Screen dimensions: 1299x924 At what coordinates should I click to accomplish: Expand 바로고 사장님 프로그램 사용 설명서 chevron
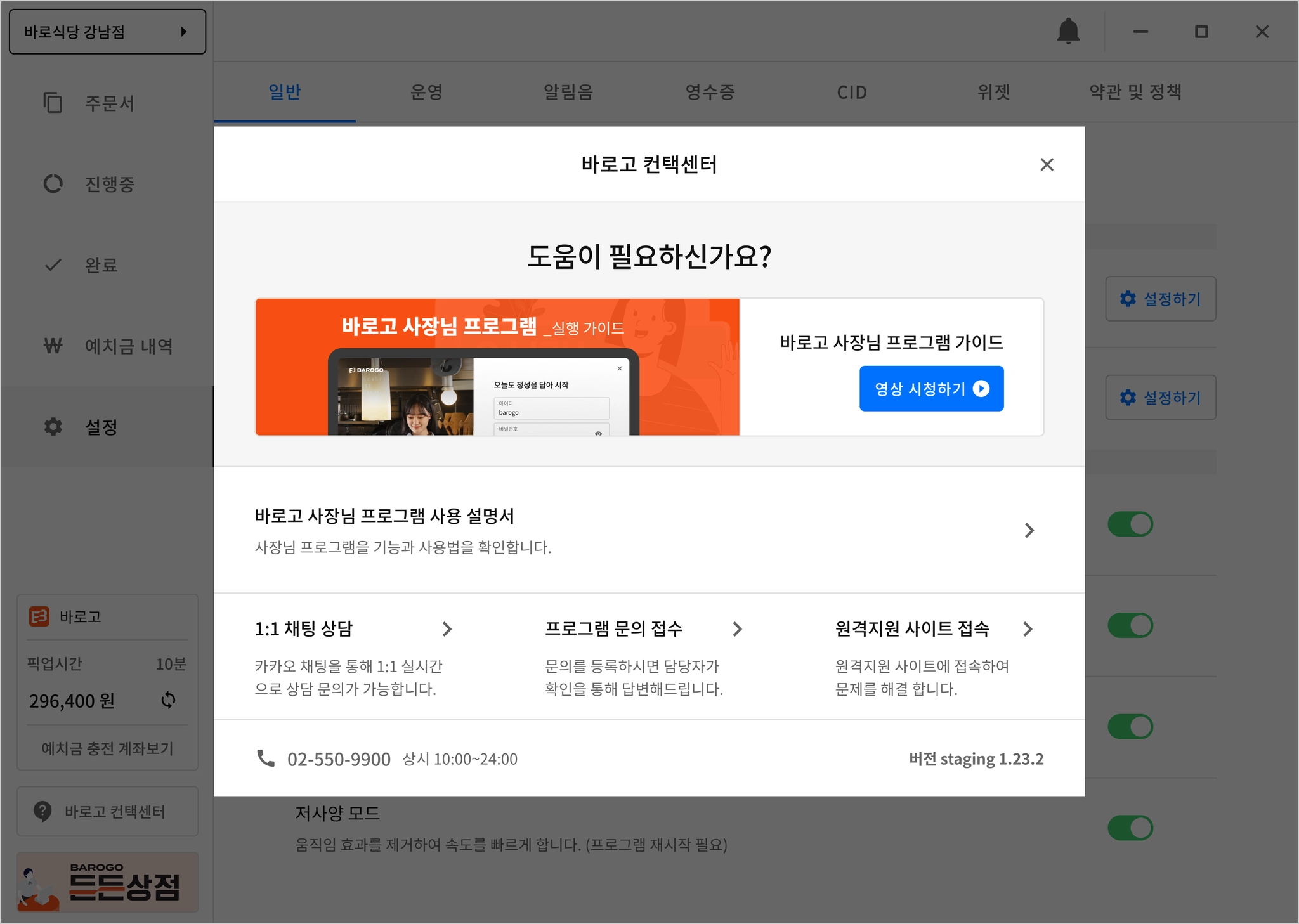(1029, 530)
